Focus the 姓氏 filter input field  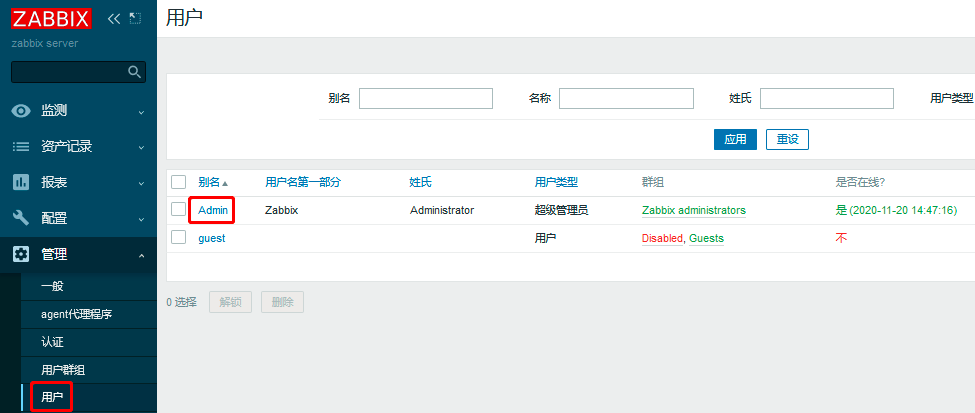coord(827,98)
